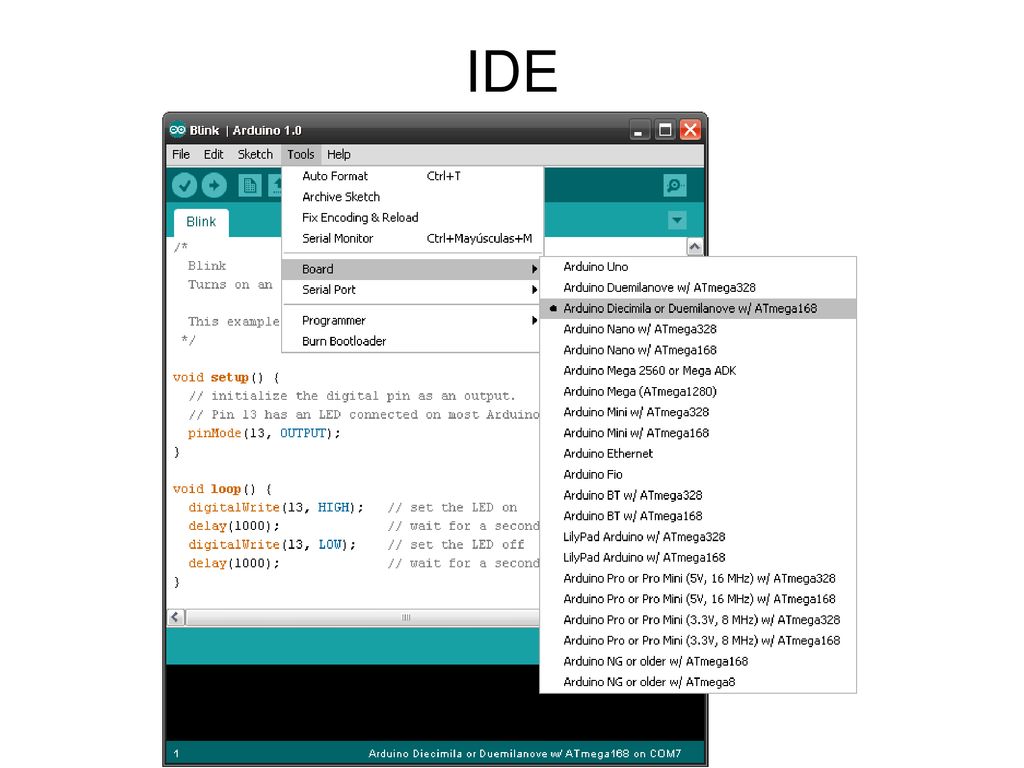
Task: Open the Edit menu
Action: pyautogui.click(x=213, y=155)
